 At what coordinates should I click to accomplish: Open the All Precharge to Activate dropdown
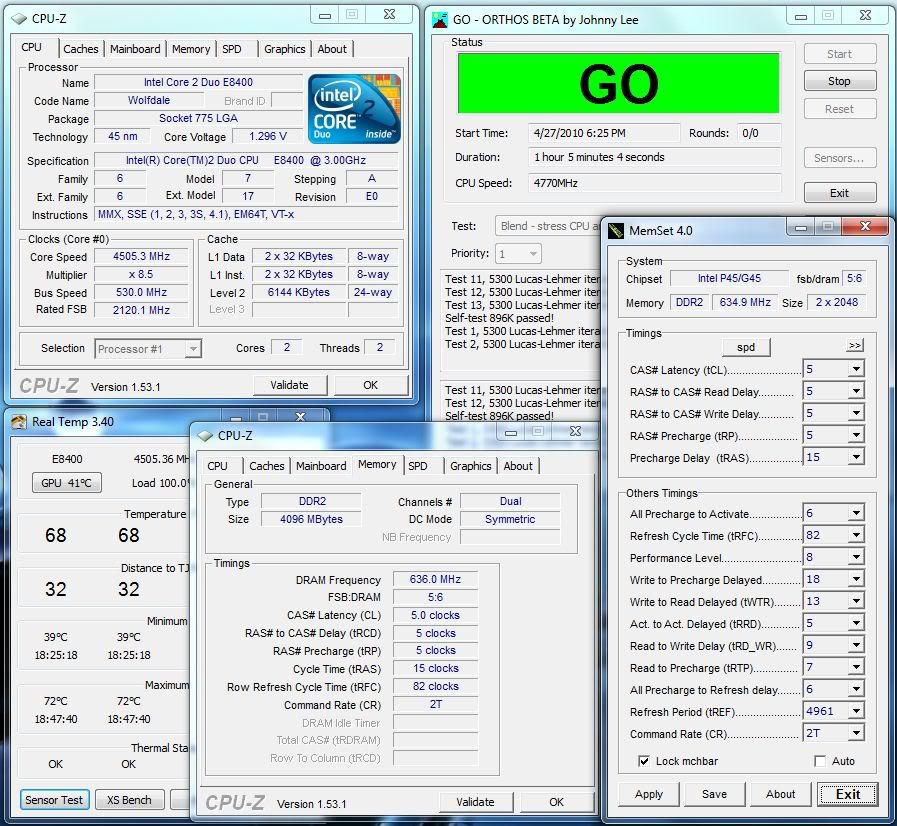(x=856, y=513)
